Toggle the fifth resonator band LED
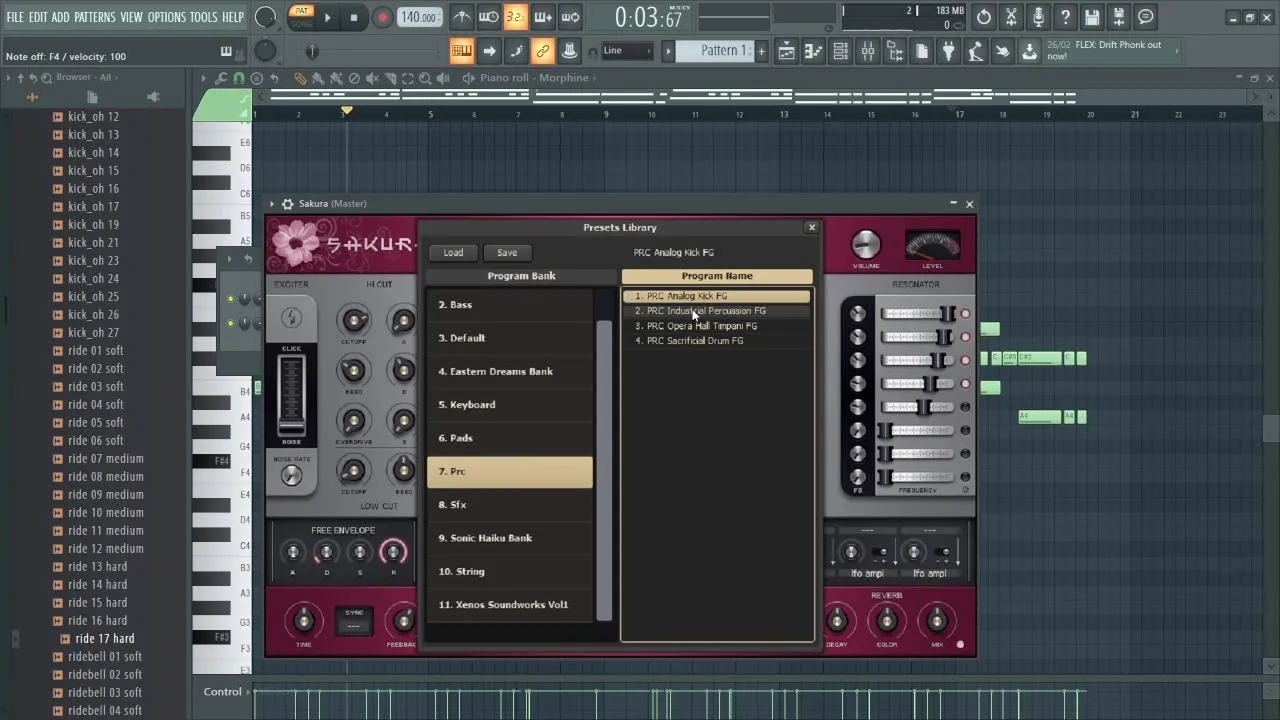The width and height of the screenshot is (1280, 720). tap(965, 407)
